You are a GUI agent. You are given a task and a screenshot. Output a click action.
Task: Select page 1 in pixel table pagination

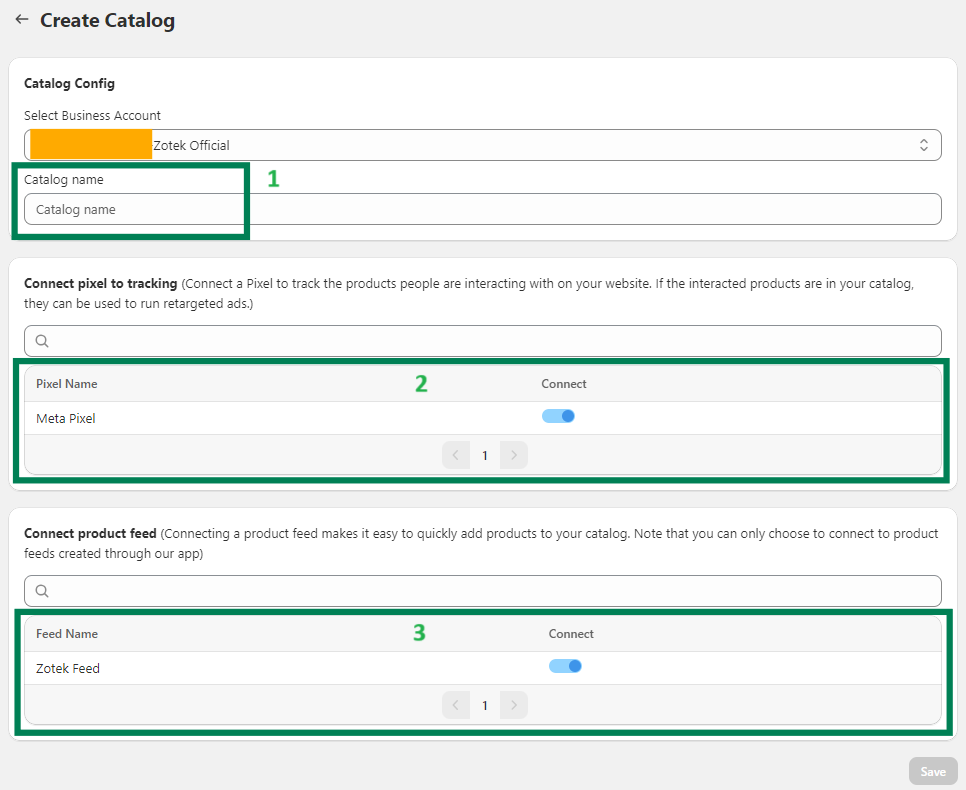[485, 455]
